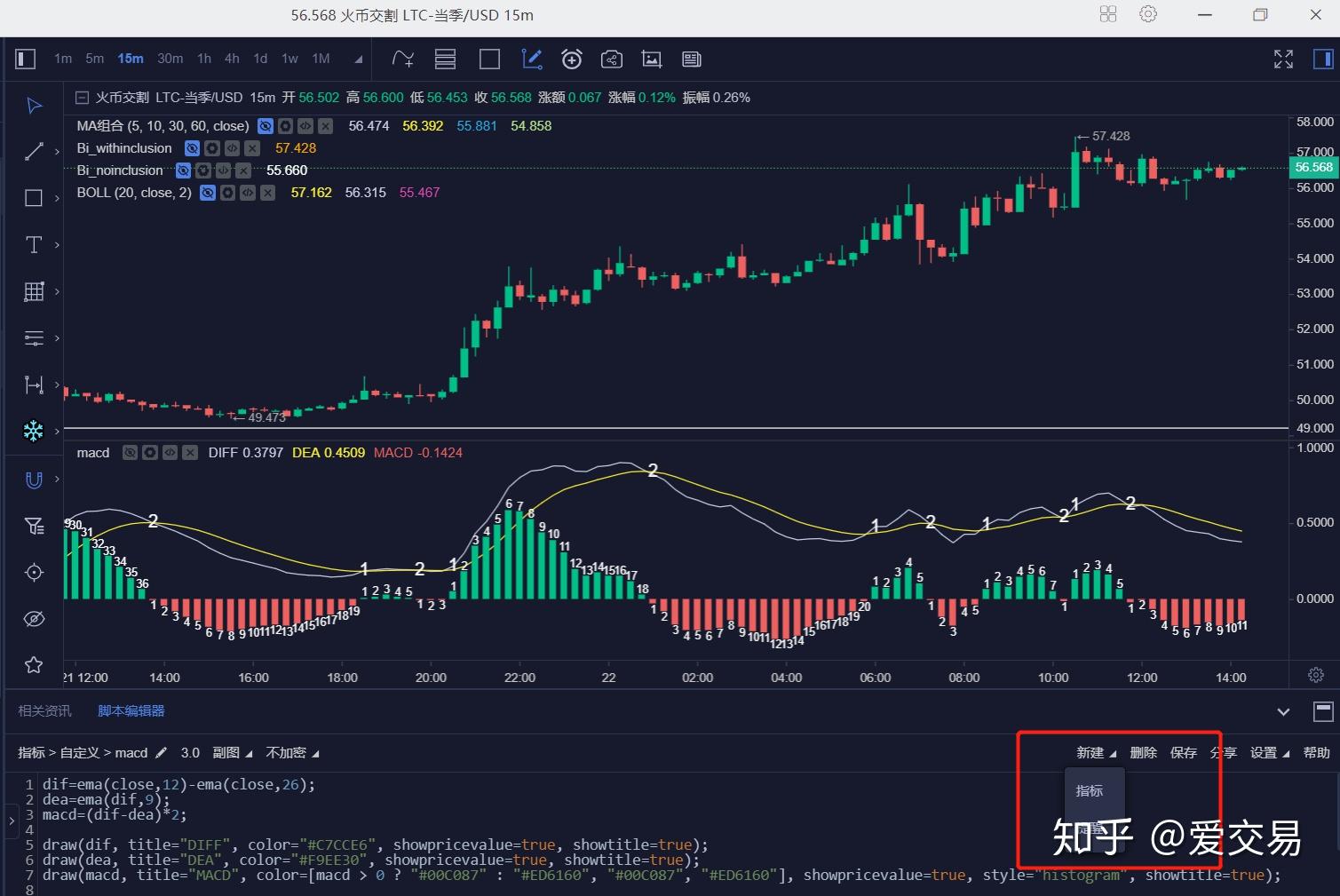Image resolution: width=1340 pixels, height=896 pixels.
Task: Select the 30m timeframe
Action: [170, 59]
